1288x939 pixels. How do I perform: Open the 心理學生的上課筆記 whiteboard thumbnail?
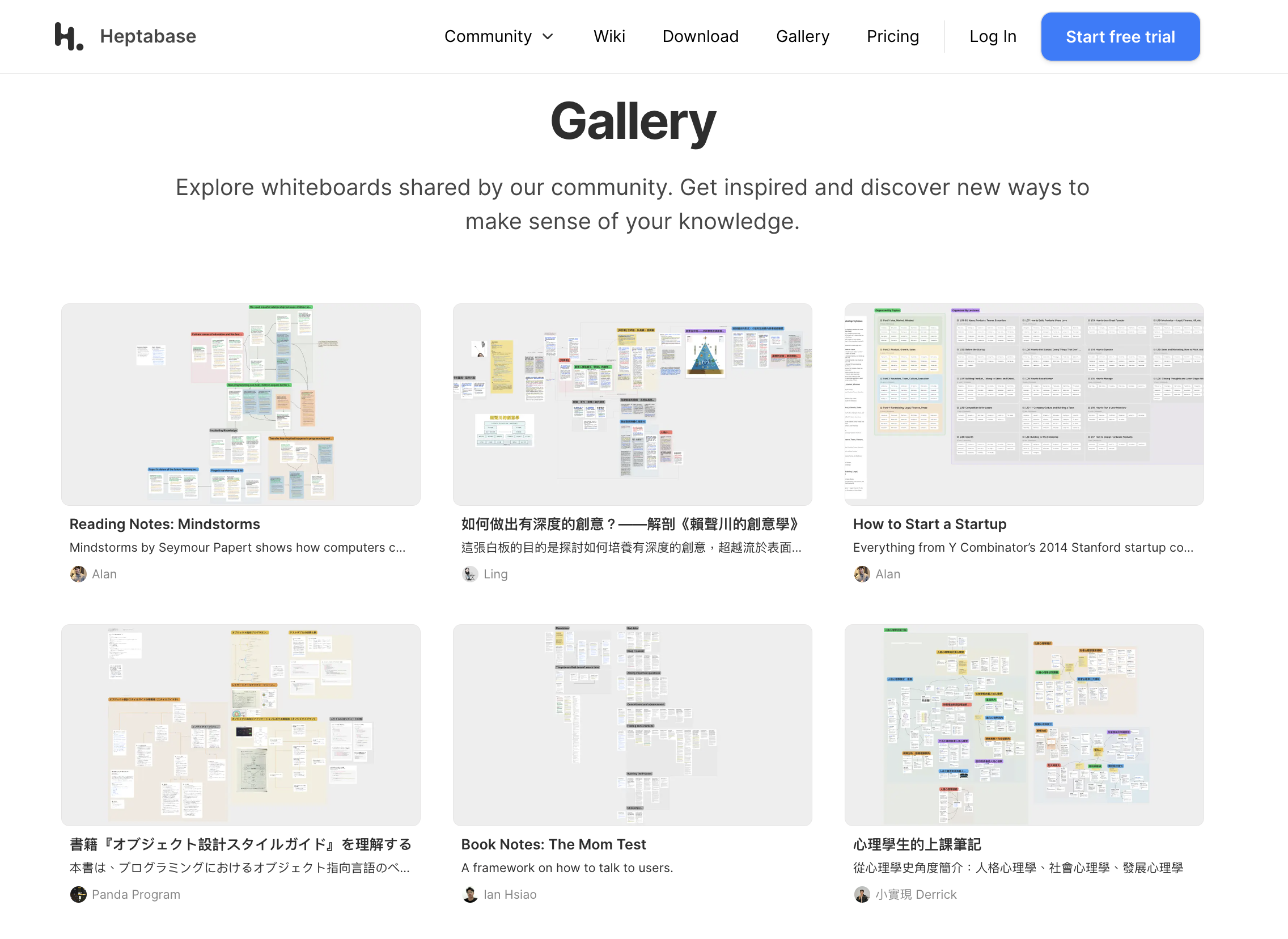[1023, 725]
